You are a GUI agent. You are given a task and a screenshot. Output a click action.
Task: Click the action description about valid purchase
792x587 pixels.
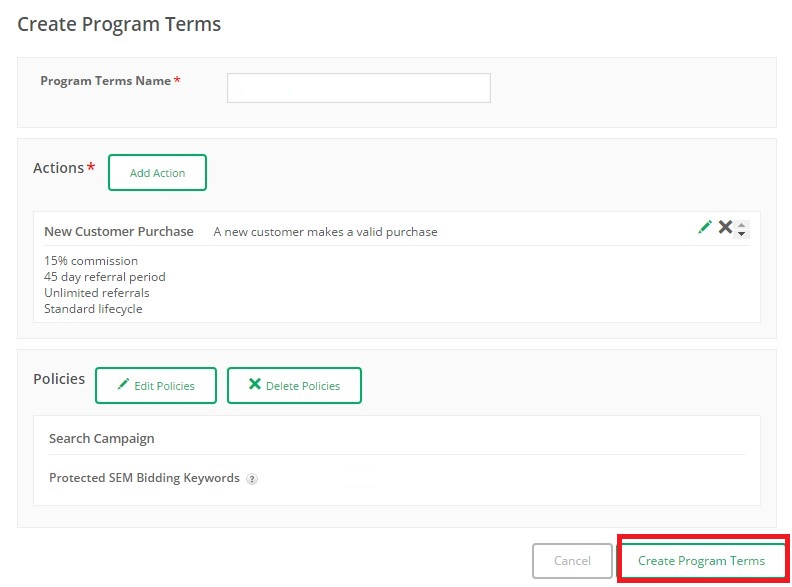[325, 232]
